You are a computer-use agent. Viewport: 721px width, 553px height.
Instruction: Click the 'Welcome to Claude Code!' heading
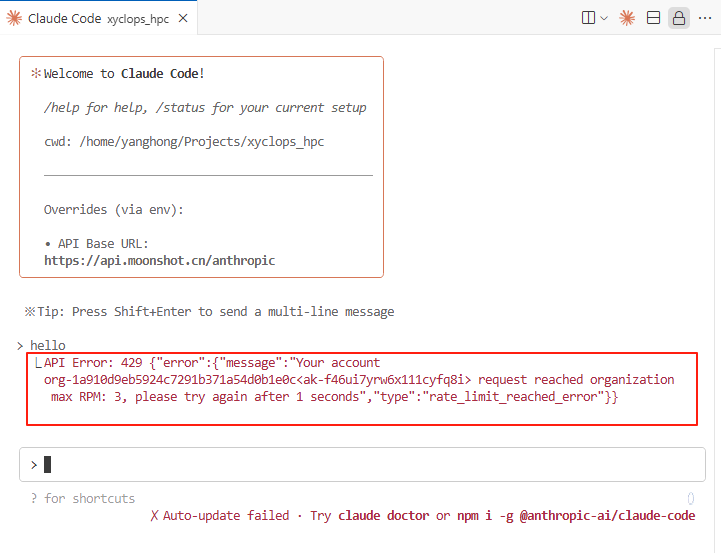tap(124, 74)
